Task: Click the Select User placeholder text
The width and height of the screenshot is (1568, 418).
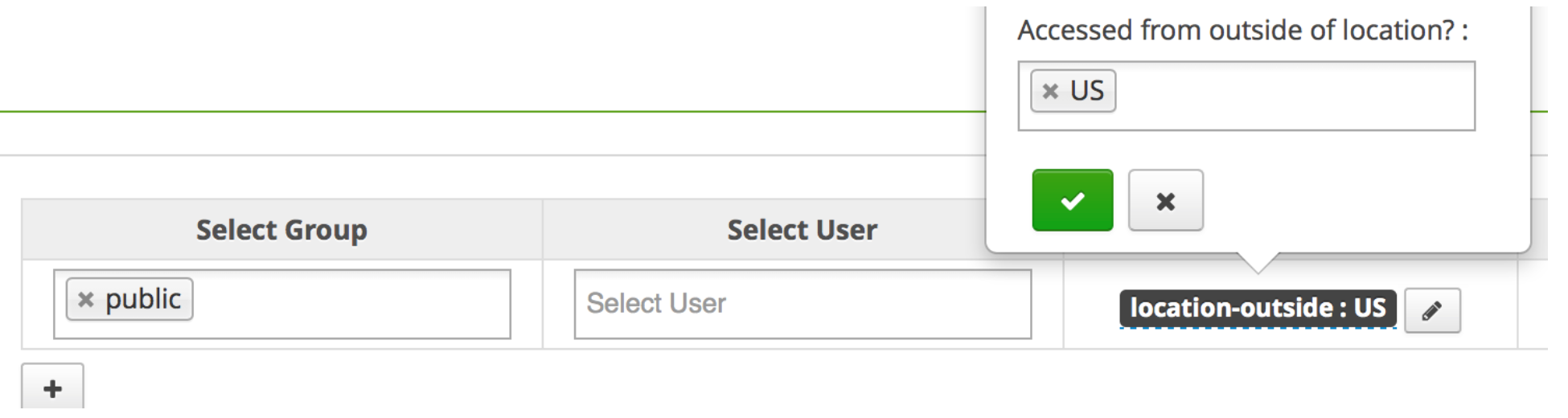Action: click(656, 304)
